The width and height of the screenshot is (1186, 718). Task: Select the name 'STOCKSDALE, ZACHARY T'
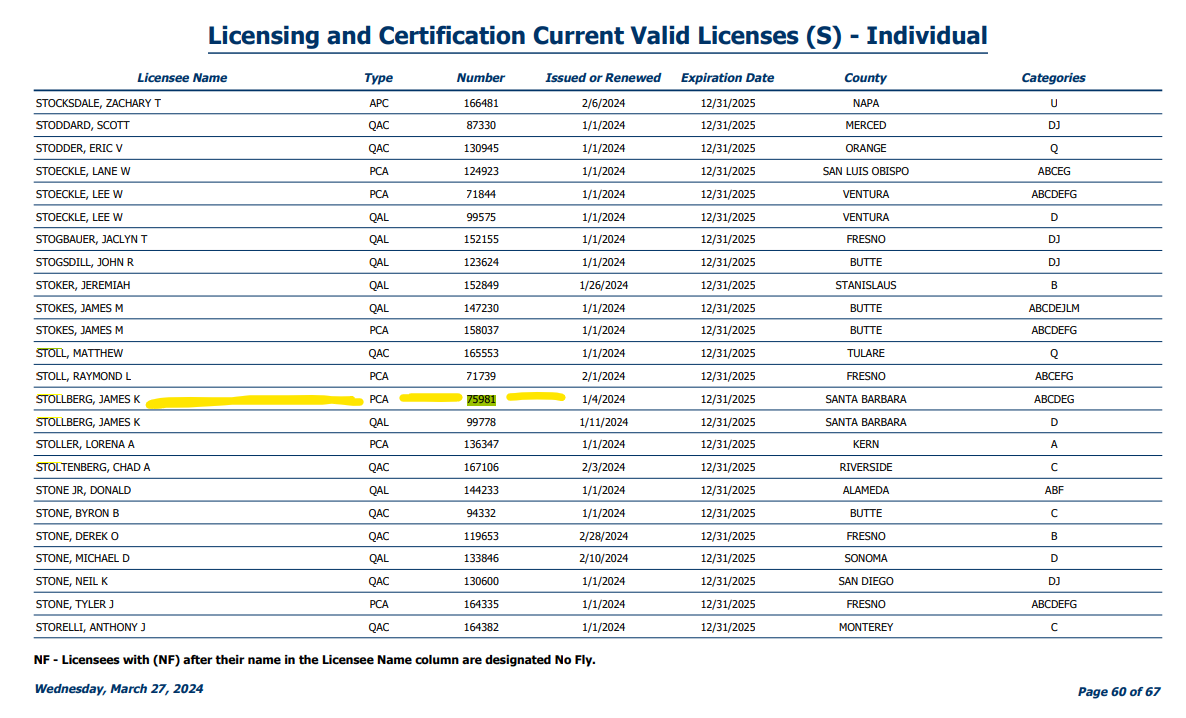point(98,103)
